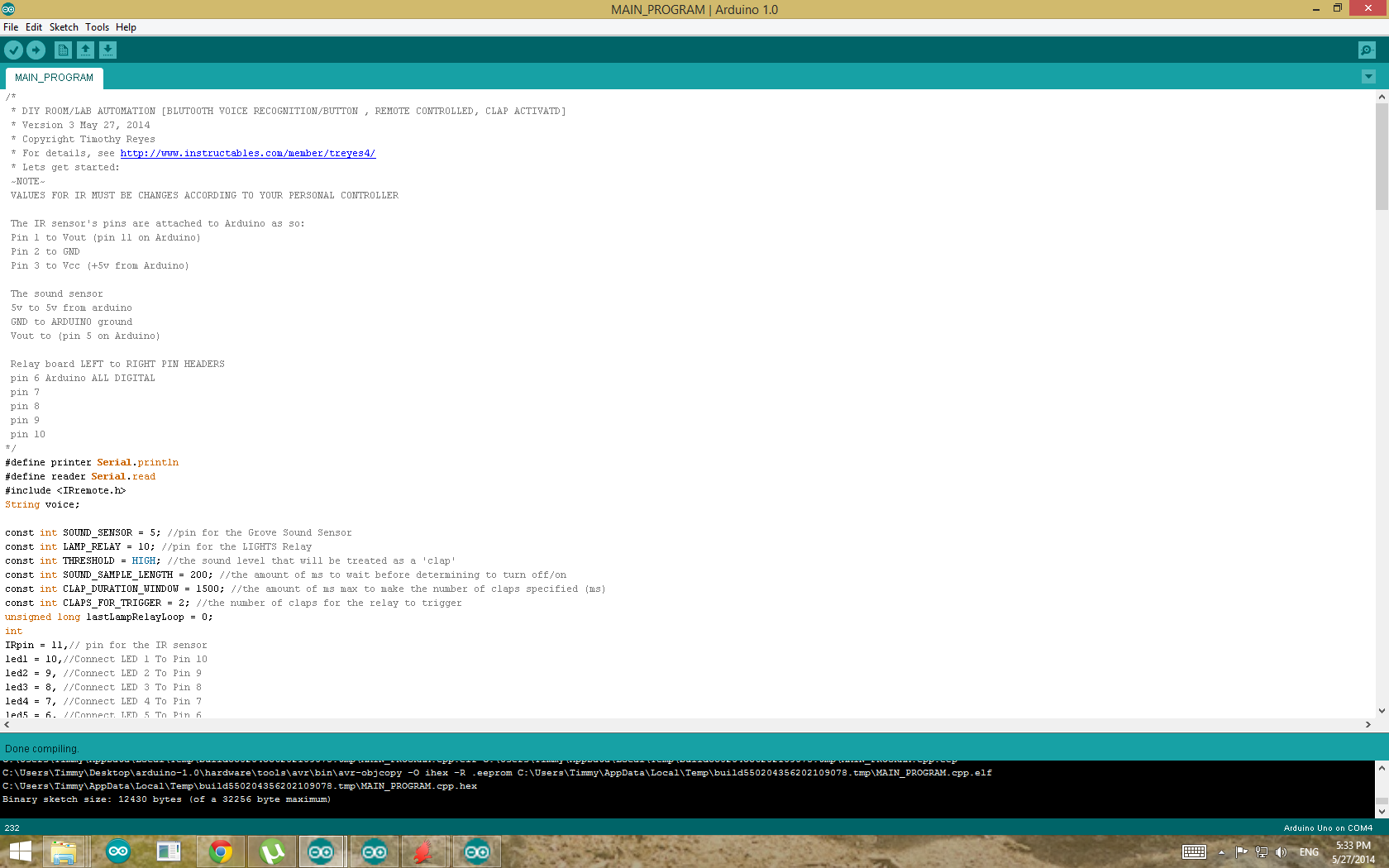Image resolution: width=1389 pixels, height=868 pixels.
Task: Open the File menu
Action: [x=11, y=27]
